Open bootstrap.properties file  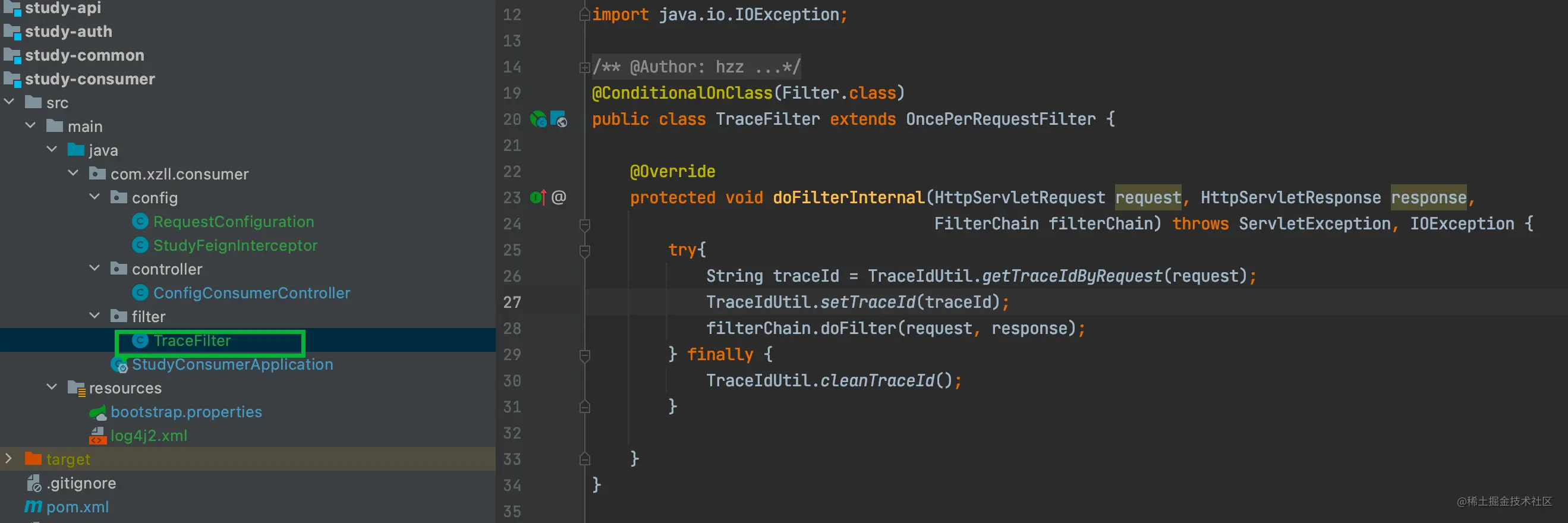click(186, 412)
